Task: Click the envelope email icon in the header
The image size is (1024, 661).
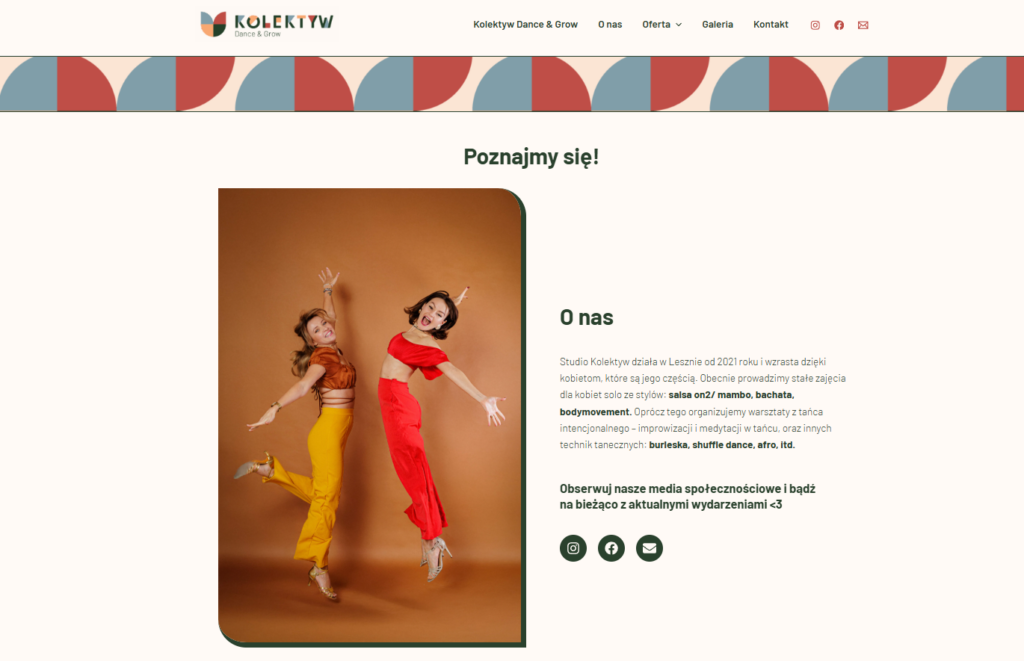Action: [x=863, y=25]
